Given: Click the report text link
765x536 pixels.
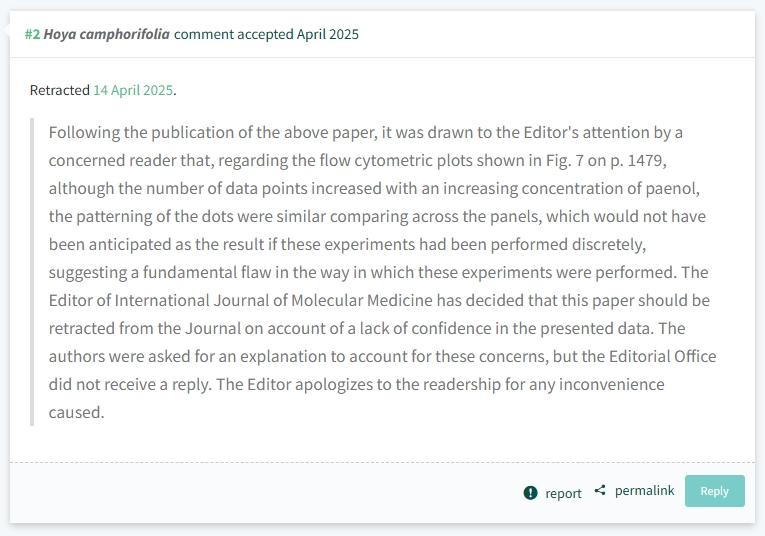Looking at the screenshot, I should coord(564,493).
